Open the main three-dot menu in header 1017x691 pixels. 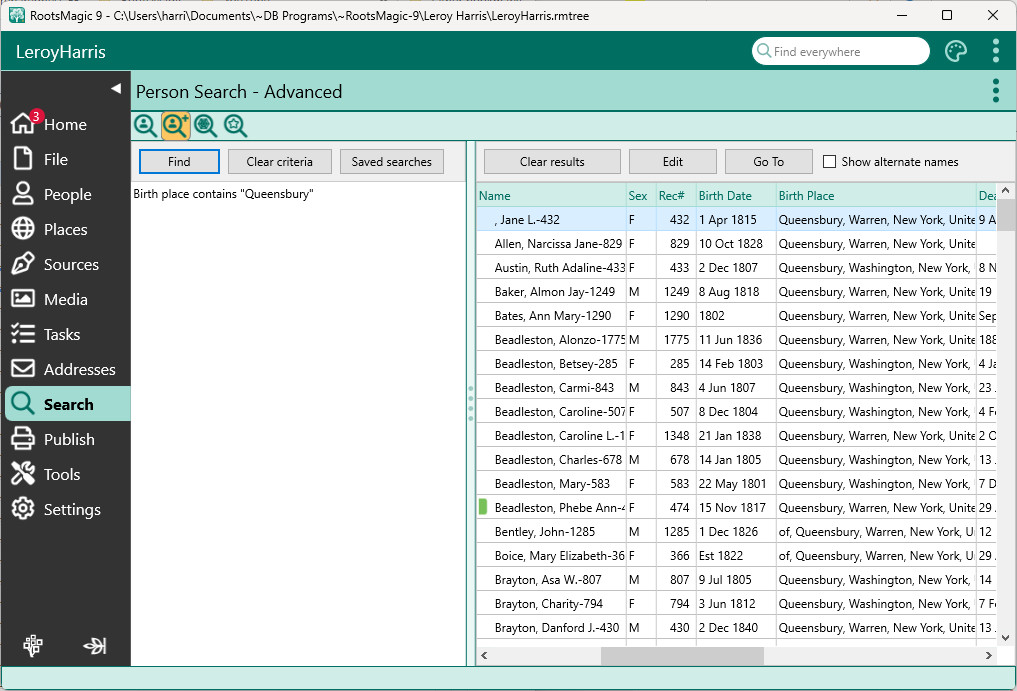(x=995, y=52)
